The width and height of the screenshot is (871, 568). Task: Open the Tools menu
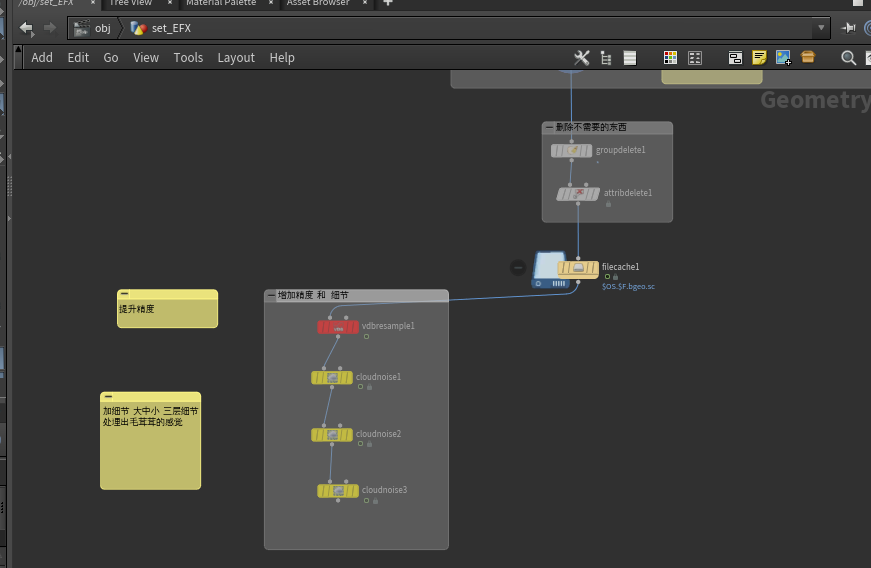tap(188, 58)
